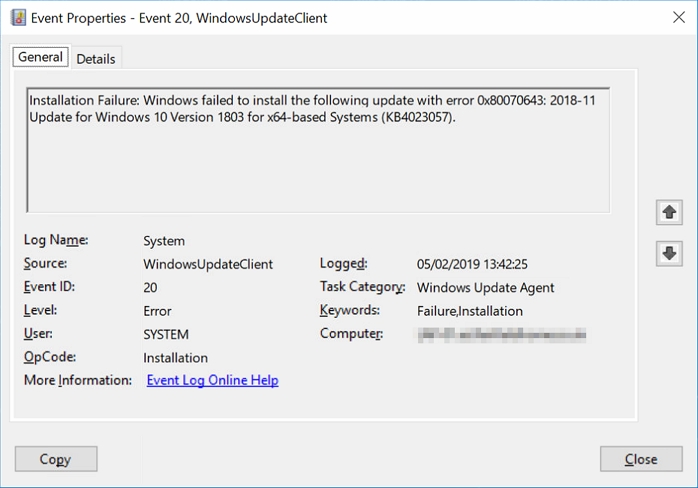Click the Log Name label
Screen dimensions: 698x488
point(56,240)
